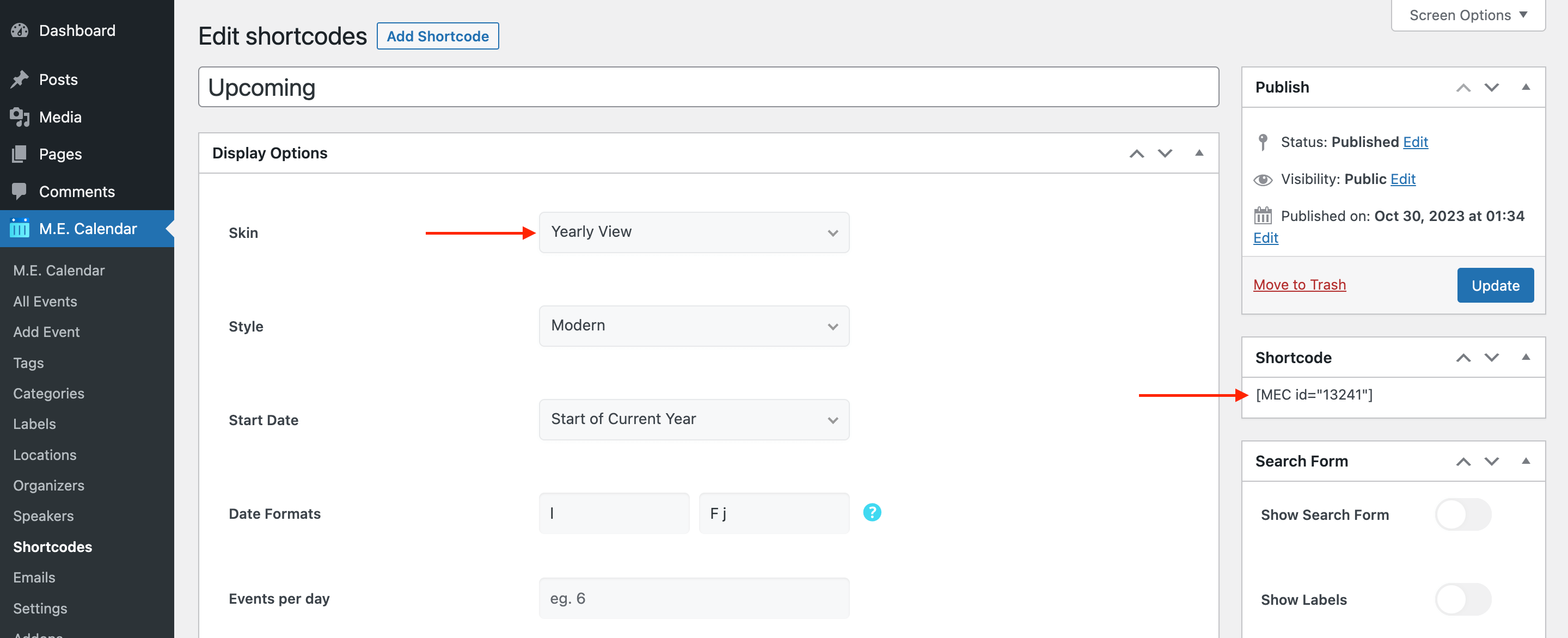Click the Media library icon
This screenshot has width=1568, height=638.
coord(20,117)
